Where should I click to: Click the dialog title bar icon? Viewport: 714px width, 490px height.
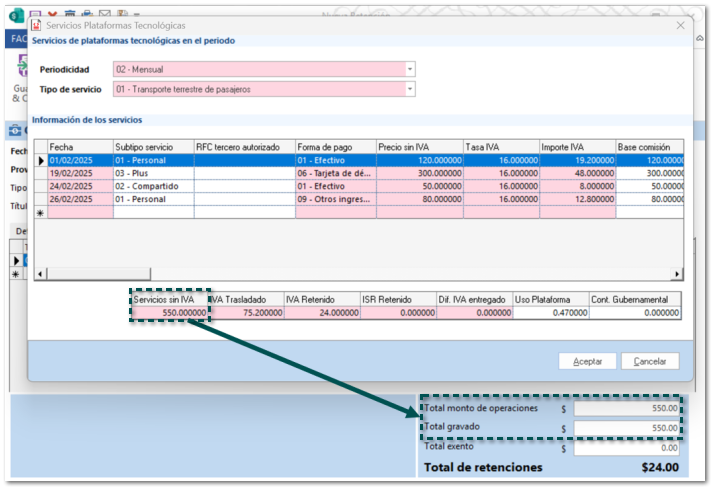(37, 25)
